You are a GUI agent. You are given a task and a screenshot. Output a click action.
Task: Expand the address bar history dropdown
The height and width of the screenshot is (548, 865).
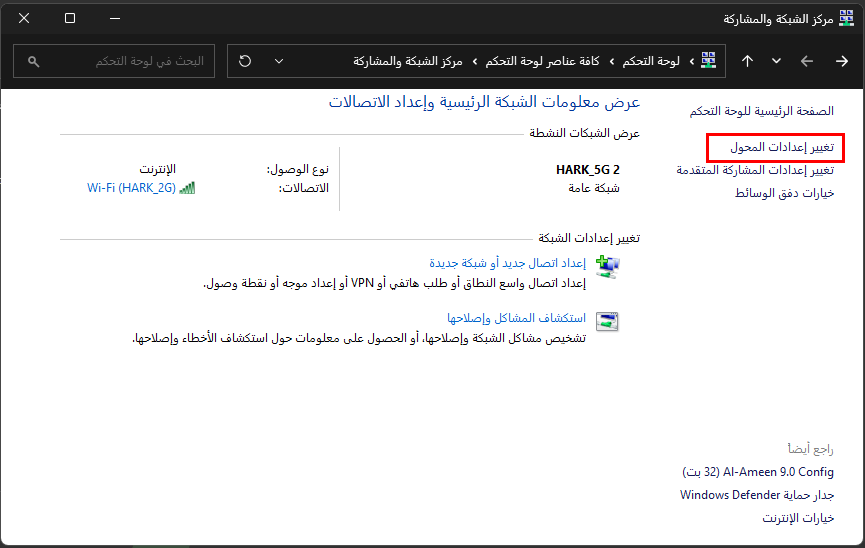coord(279,61)
